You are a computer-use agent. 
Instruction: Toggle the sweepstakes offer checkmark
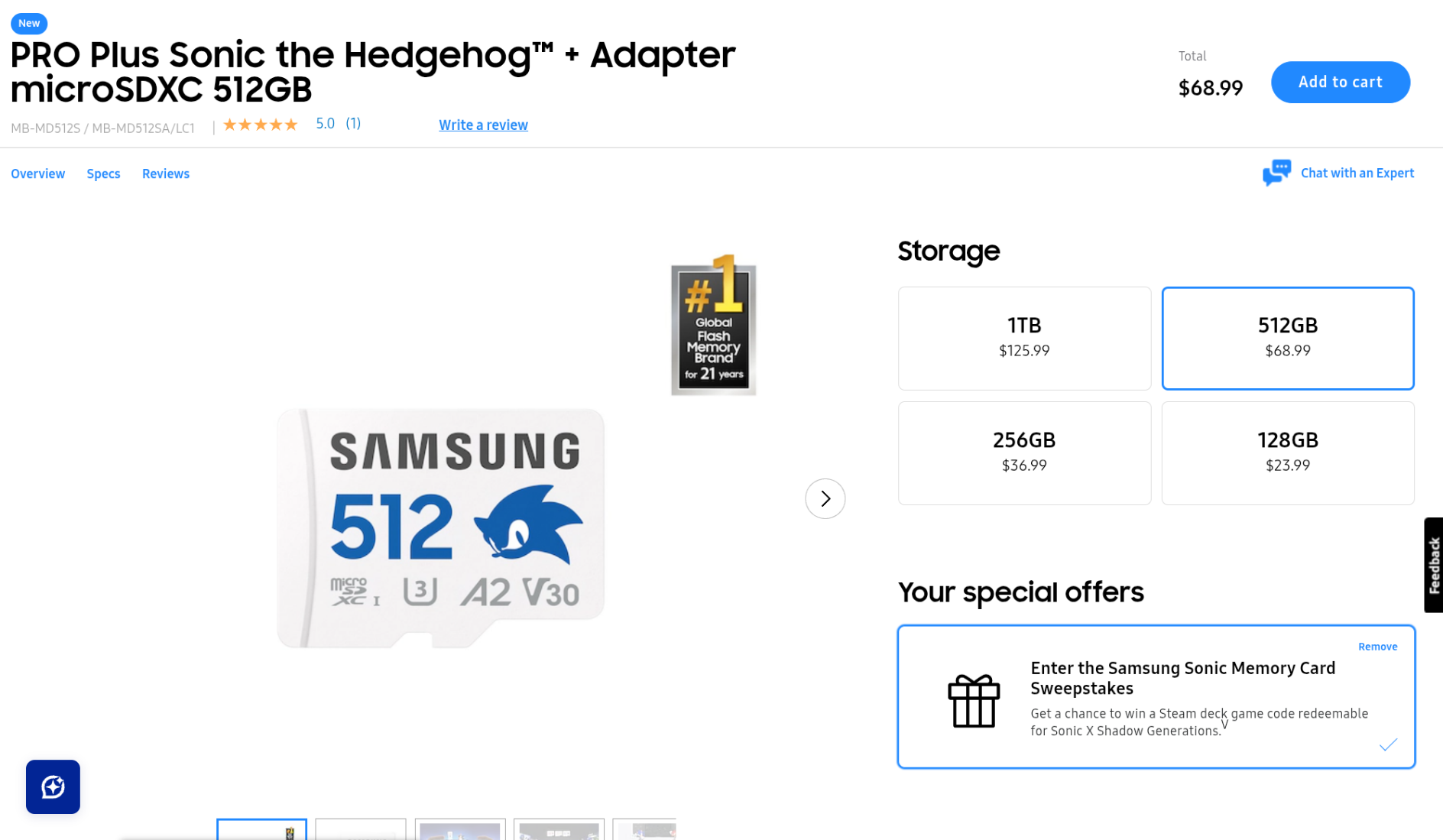click(1387, 744)
